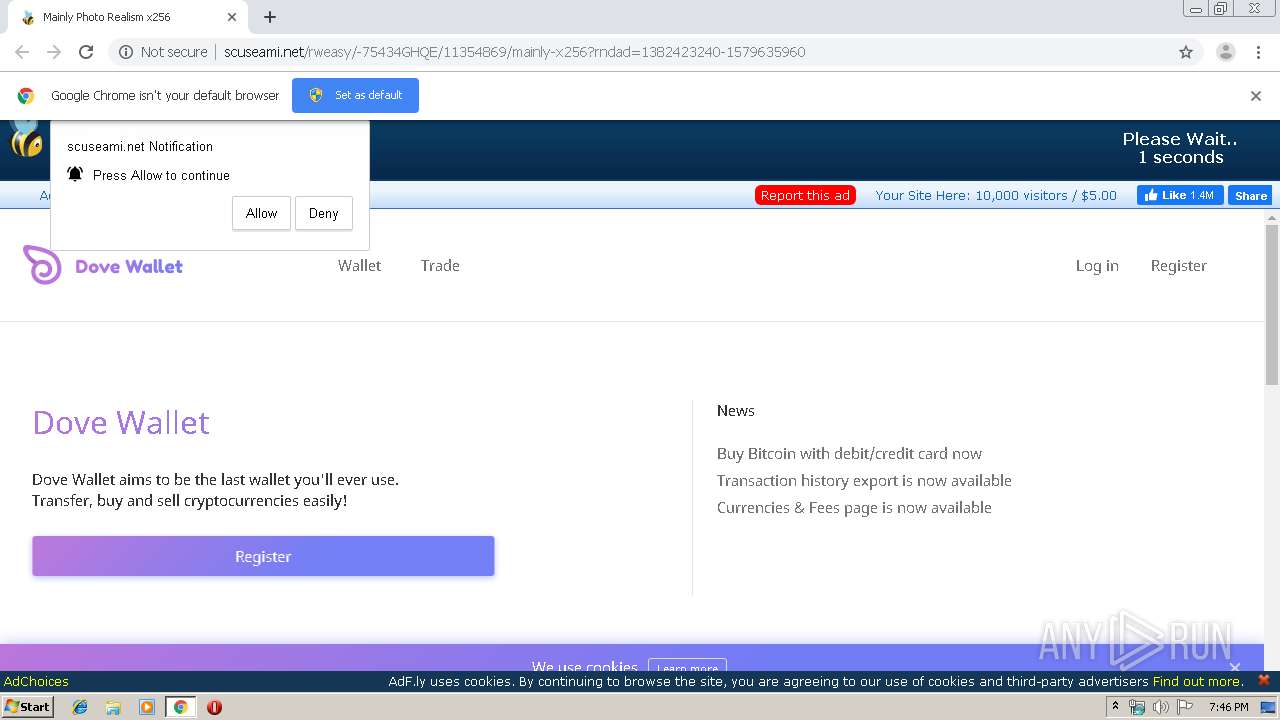Select the Chrome taskbar icon
1280x720 pixels.
tap(180, 707)
